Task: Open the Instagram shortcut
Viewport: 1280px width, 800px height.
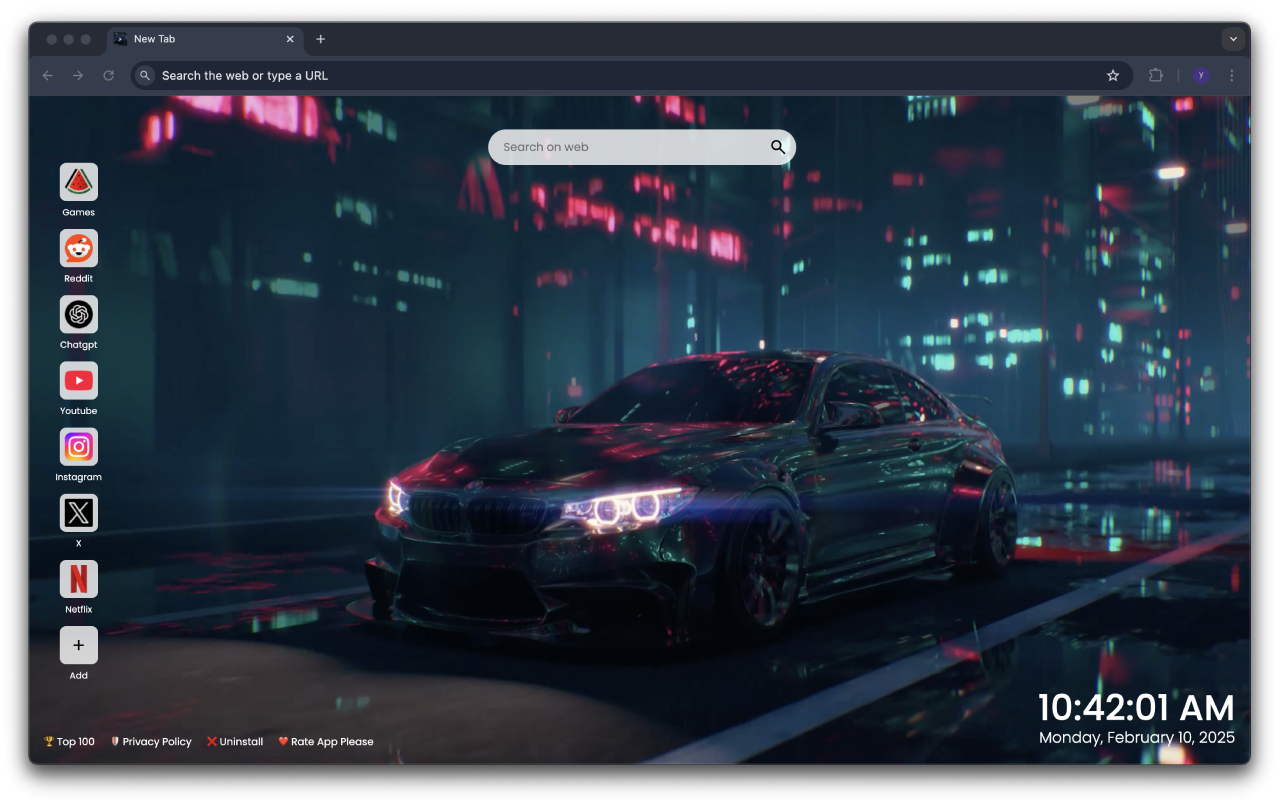Action: pyautogui.click(x=78, y=447)
